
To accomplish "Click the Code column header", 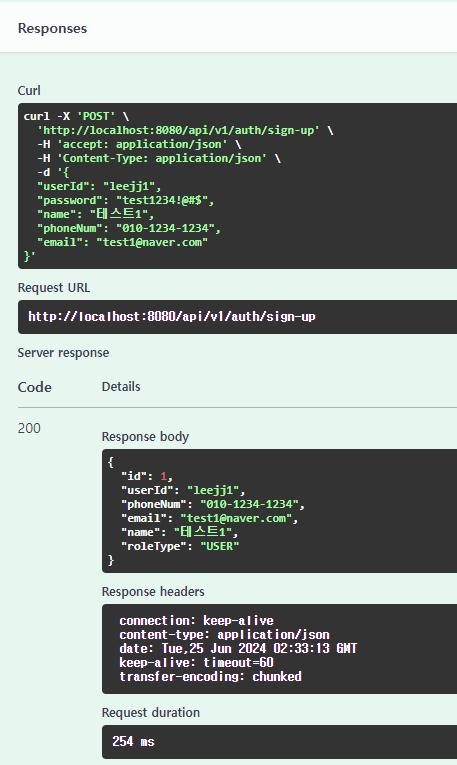I will point(35,387).
